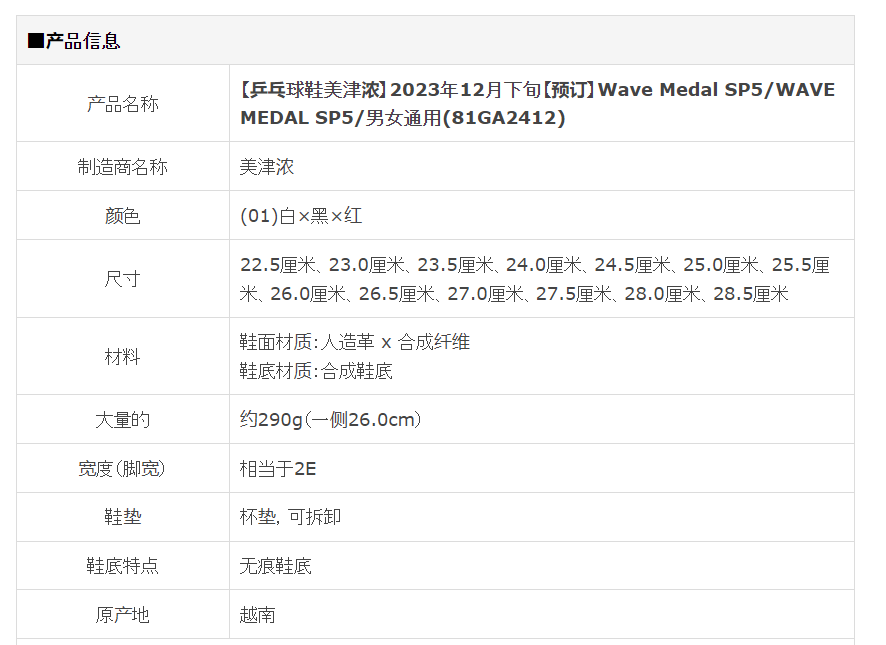This screenshot has height=645, width=886.
Task: Select the manufacturer value '美津浓'
Action: (267, 167)
